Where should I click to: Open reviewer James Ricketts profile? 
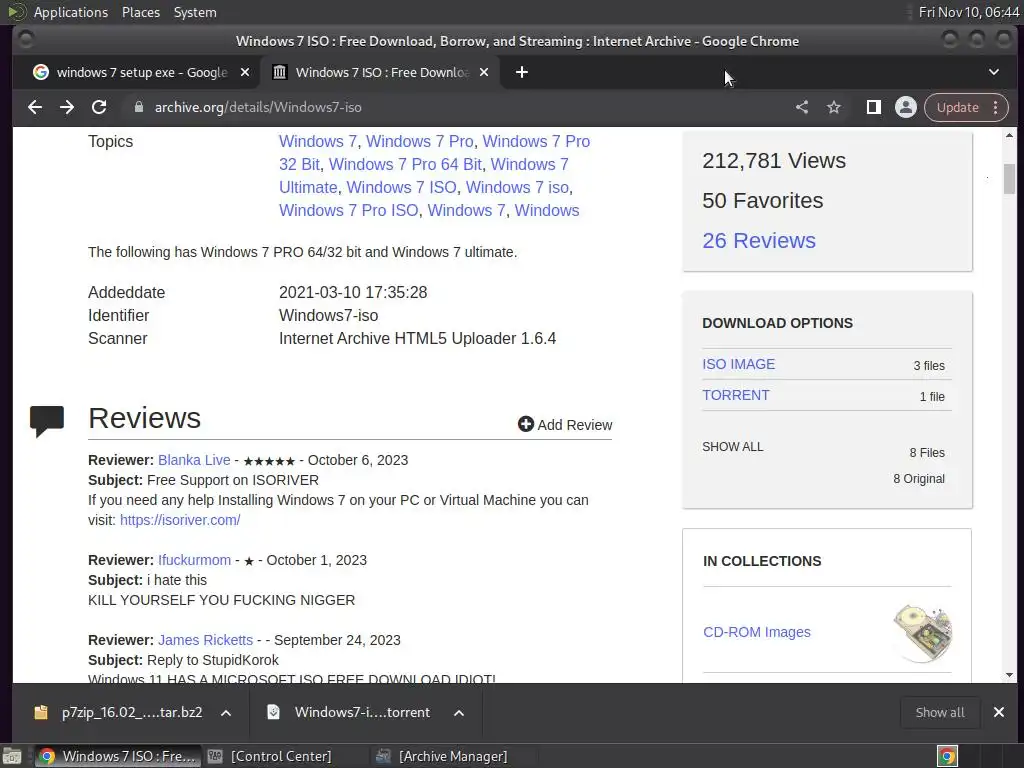[x=205, y=640]
